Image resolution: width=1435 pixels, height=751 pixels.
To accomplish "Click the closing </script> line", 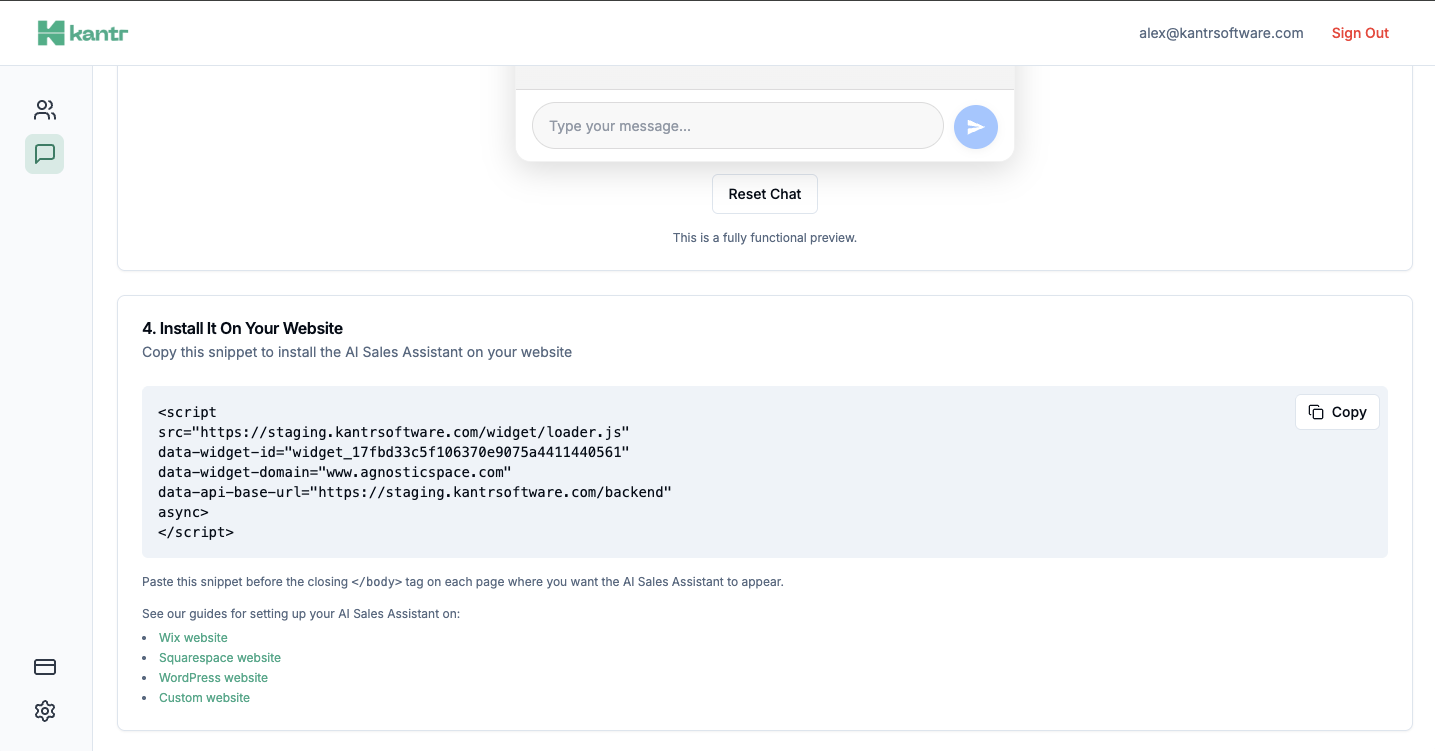I will coord(196,532).
